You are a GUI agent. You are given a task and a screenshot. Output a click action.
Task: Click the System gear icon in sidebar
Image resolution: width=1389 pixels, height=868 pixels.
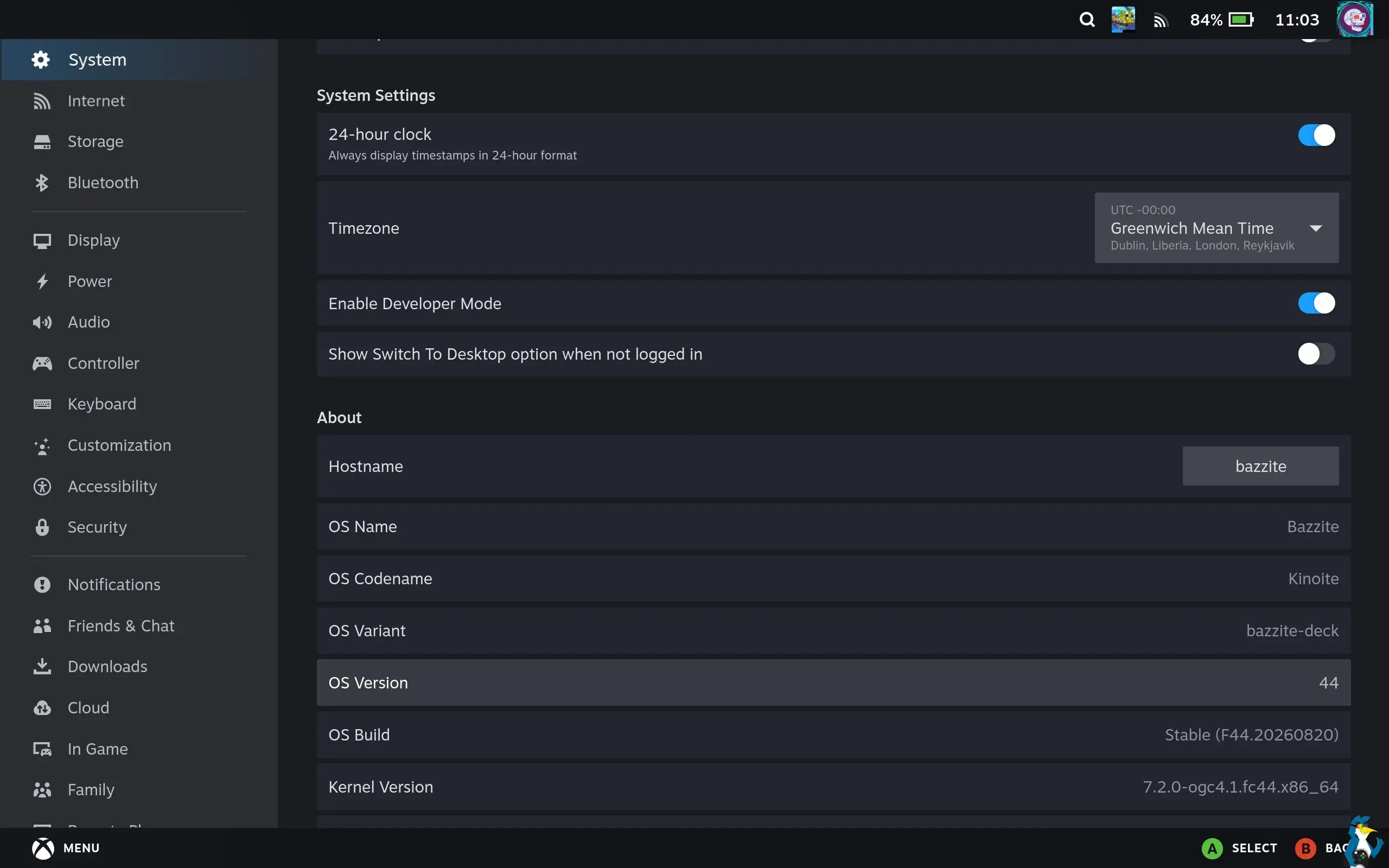pos(41,60)
